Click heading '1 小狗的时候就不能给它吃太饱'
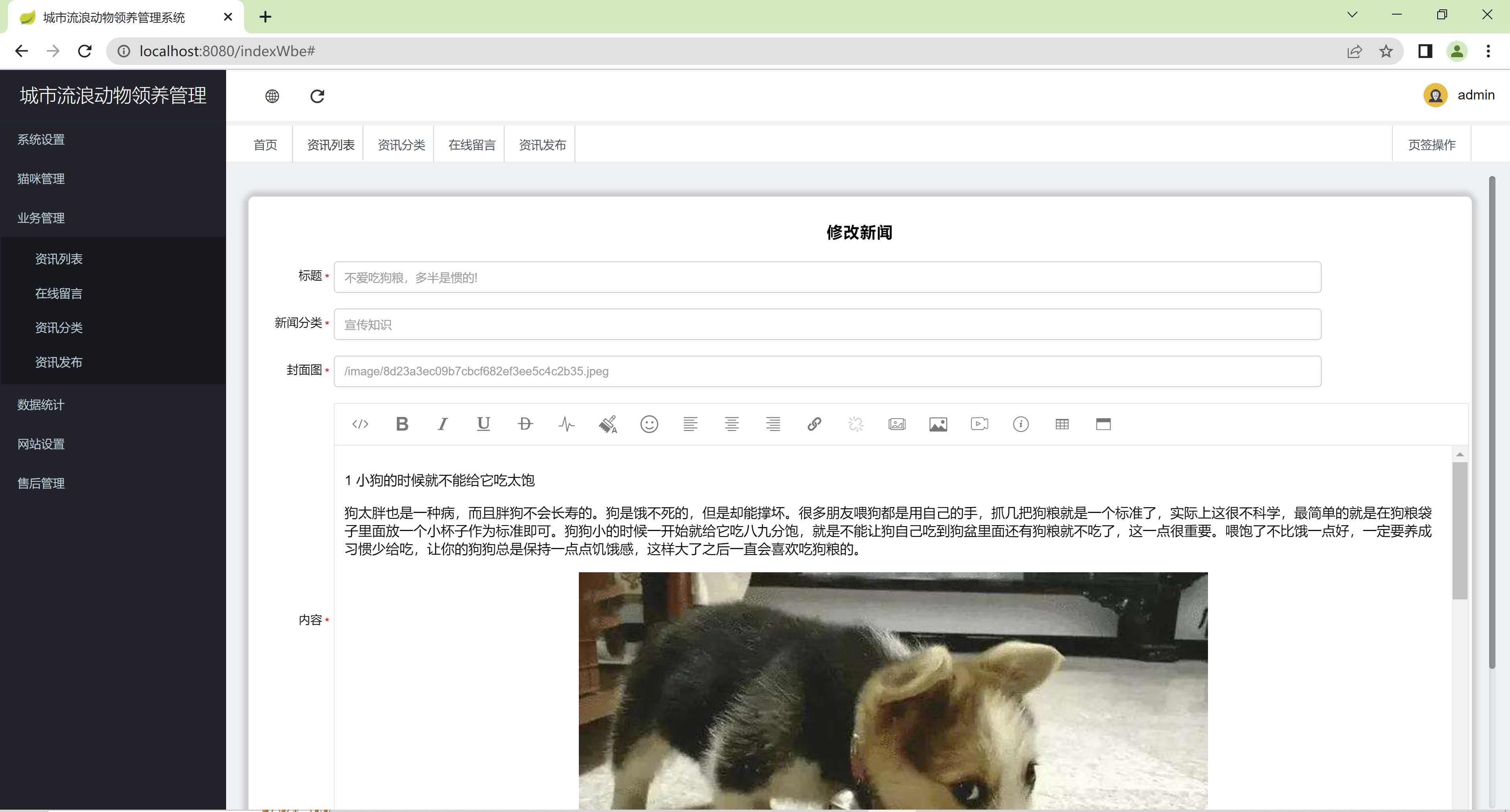1510x812 pixels. coord(440,480)
